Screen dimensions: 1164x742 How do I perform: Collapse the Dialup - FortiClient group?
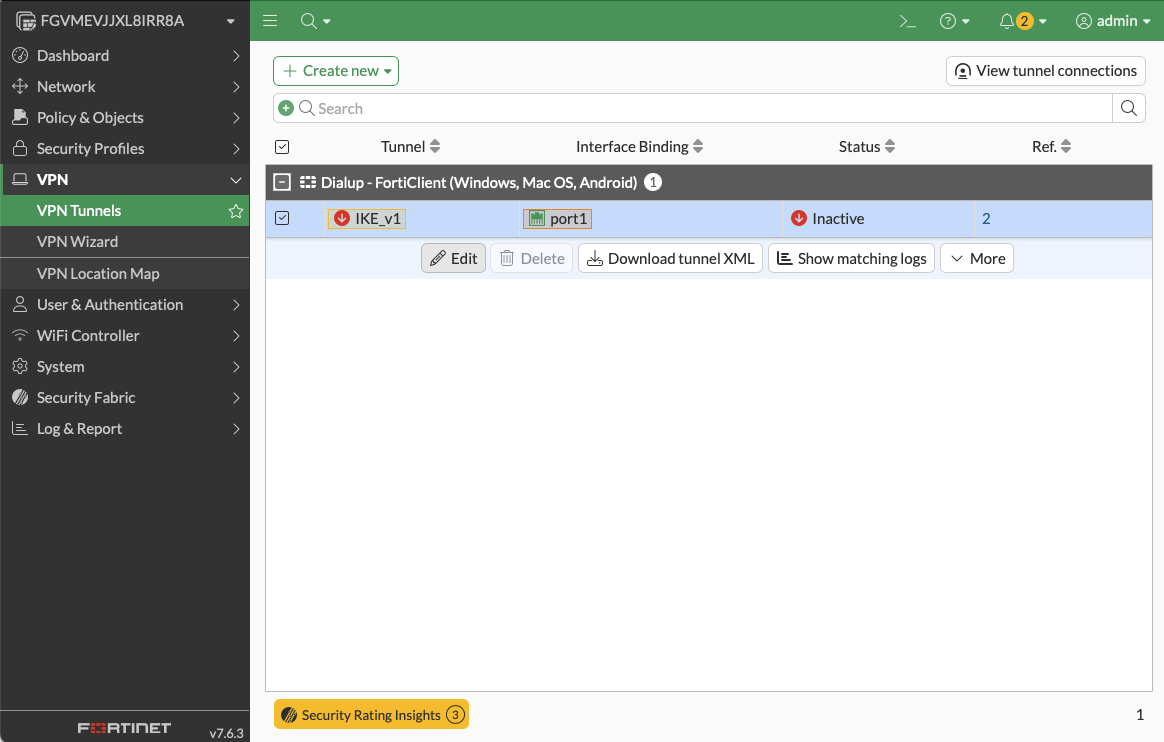tap(282, 183)
